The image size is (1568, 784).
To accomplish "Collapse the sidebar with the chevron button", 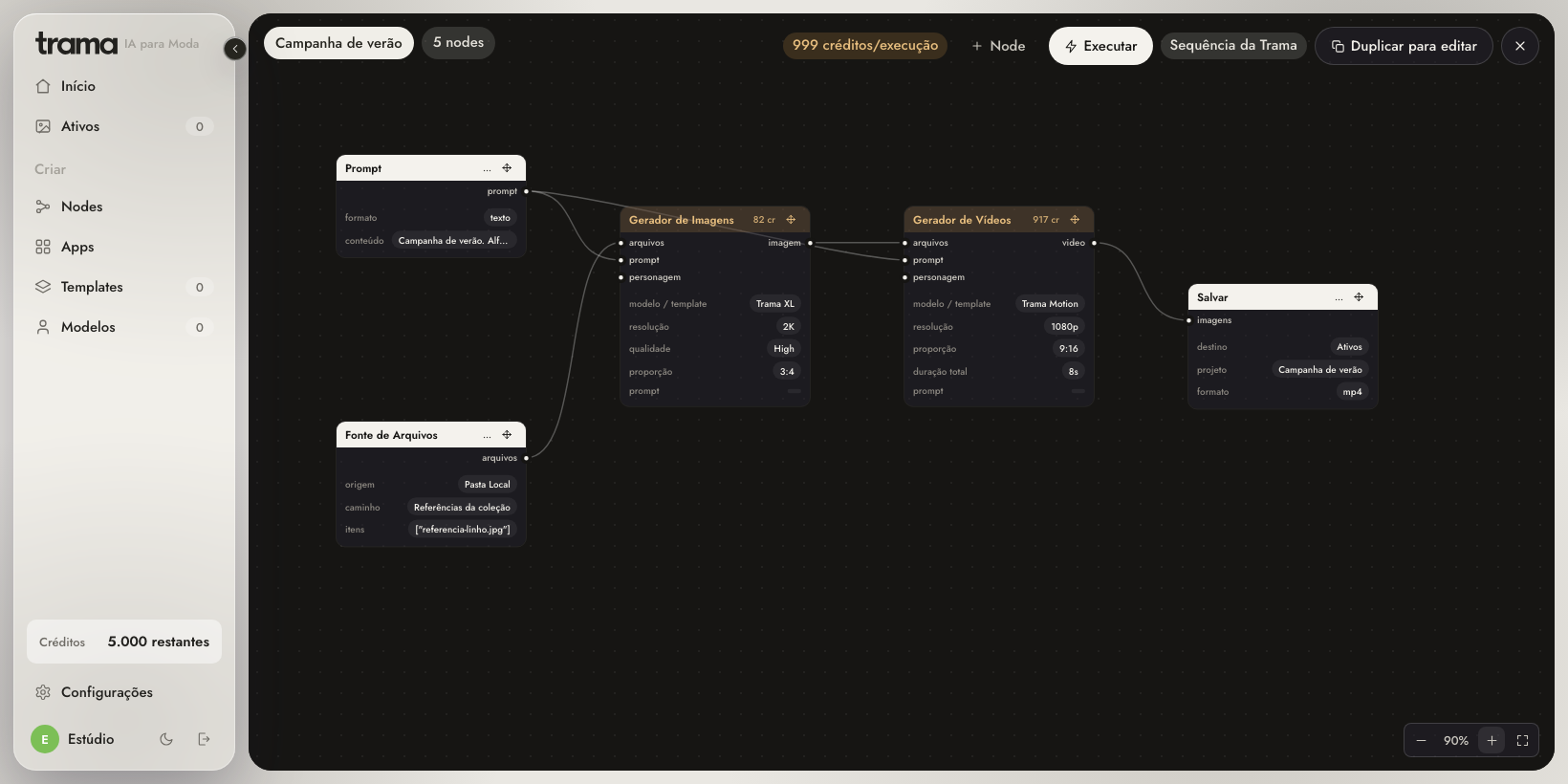I will click(x=235, y=49).
